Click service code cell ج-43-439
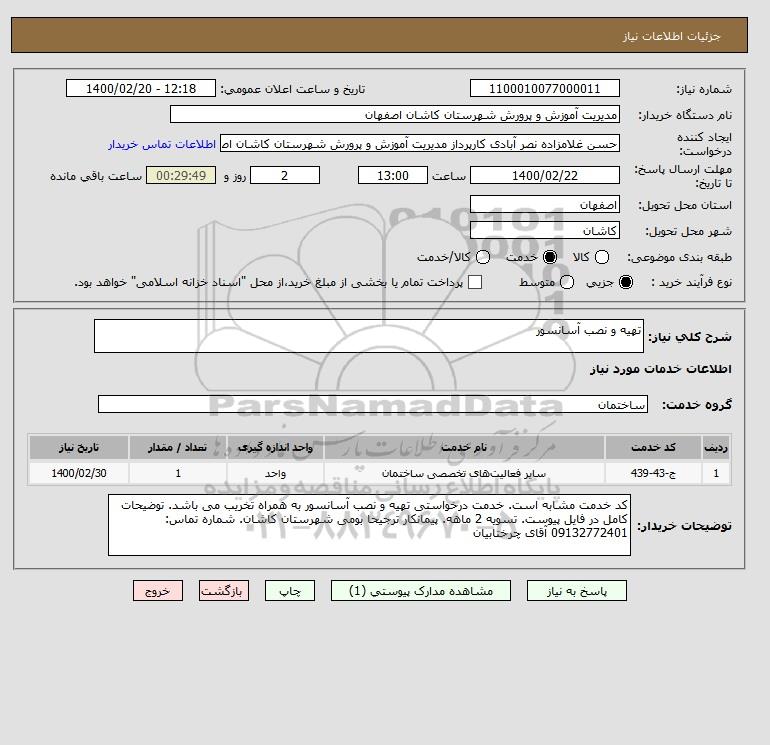This screenshot has width=770, height=745. point(653,473)
